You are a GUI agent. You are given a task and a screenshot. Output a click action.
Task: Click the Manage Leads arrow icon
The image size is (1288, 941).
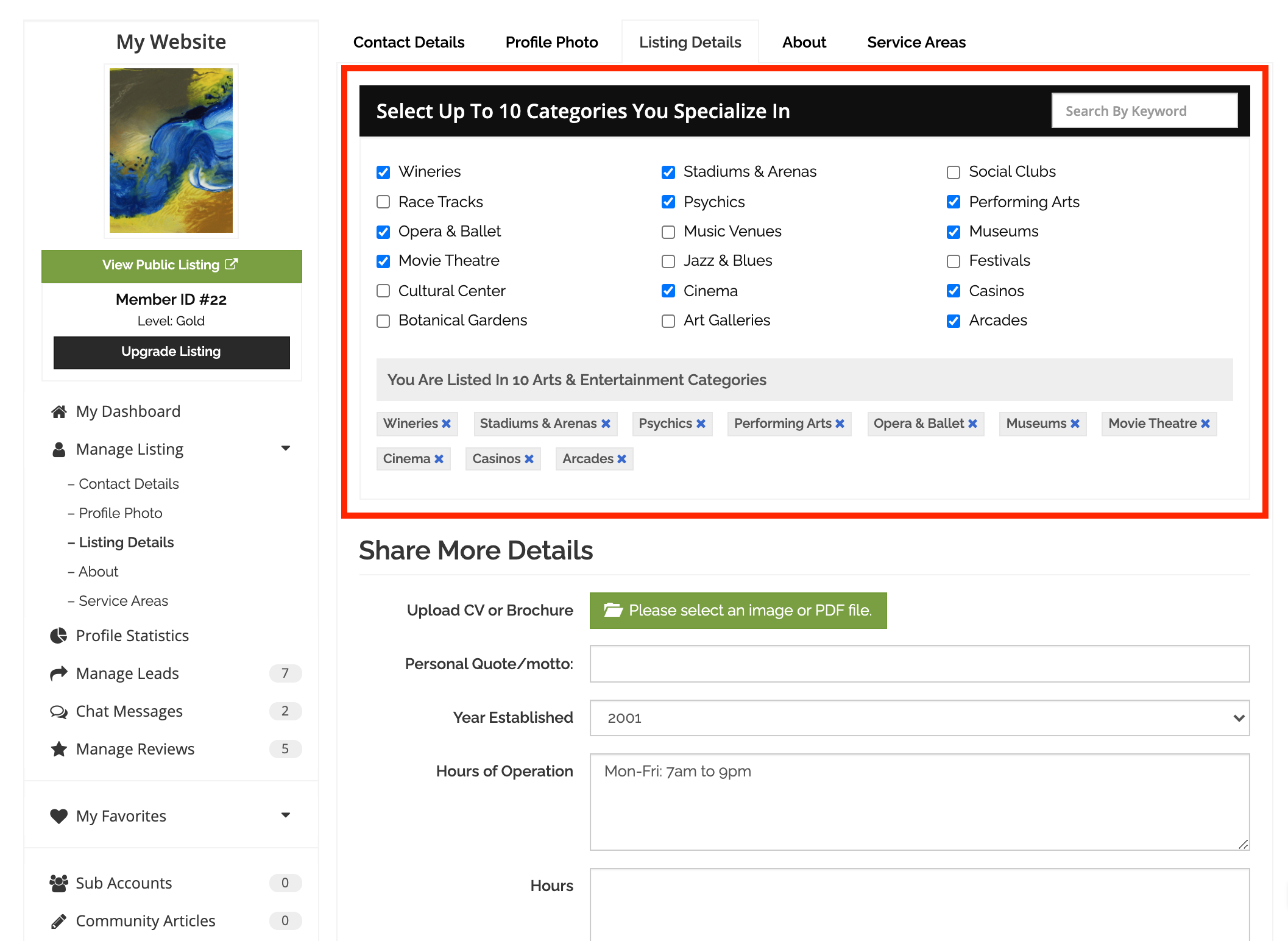tap(58, 673)
